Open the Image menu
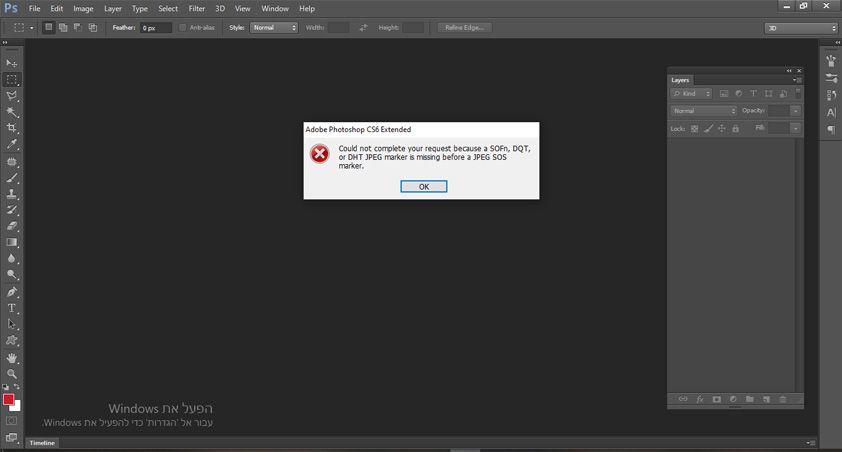 [83, 9]
